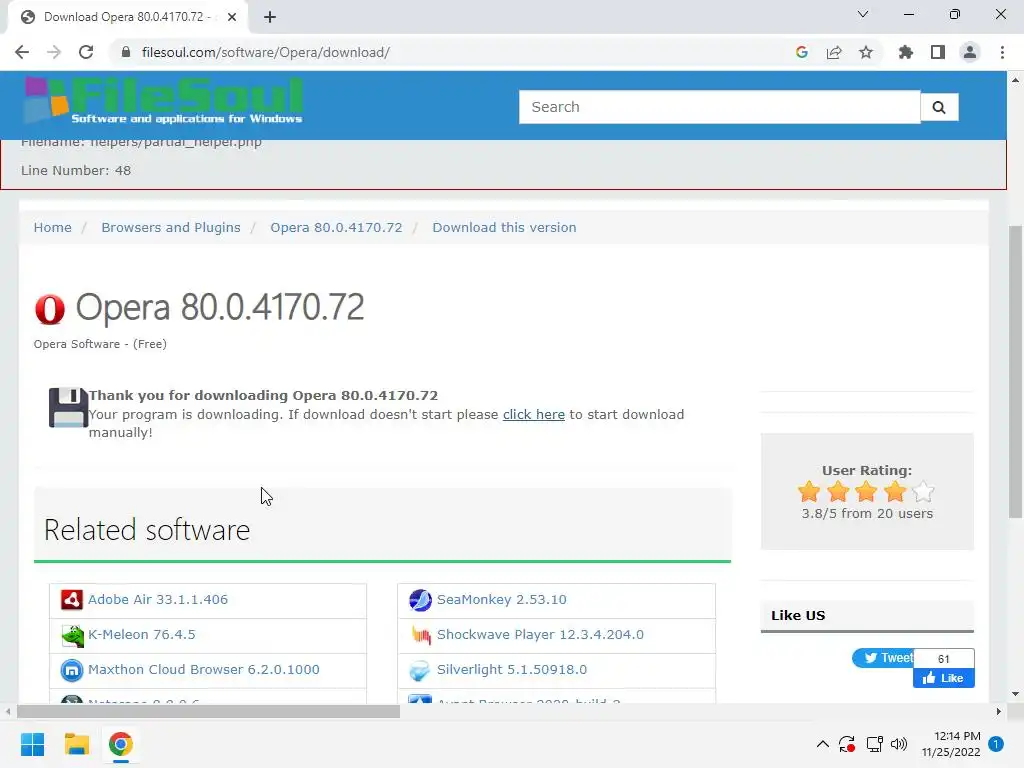
Task: Click the sync update tray icon
Action: pyautogui.click(x=847, y=744)
